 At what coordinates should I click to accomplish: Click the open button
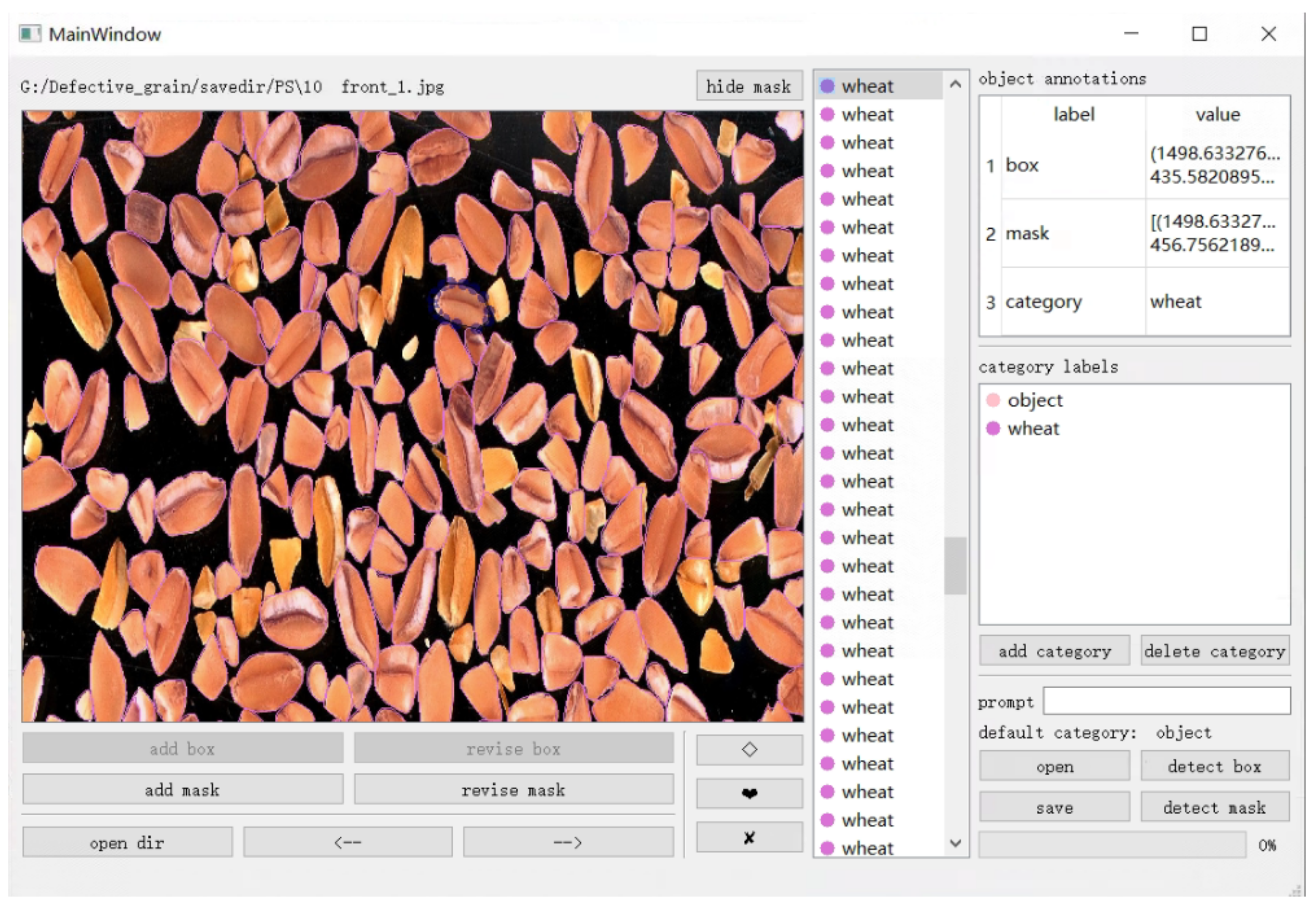pyautogui.click(x=1054, y=766)
